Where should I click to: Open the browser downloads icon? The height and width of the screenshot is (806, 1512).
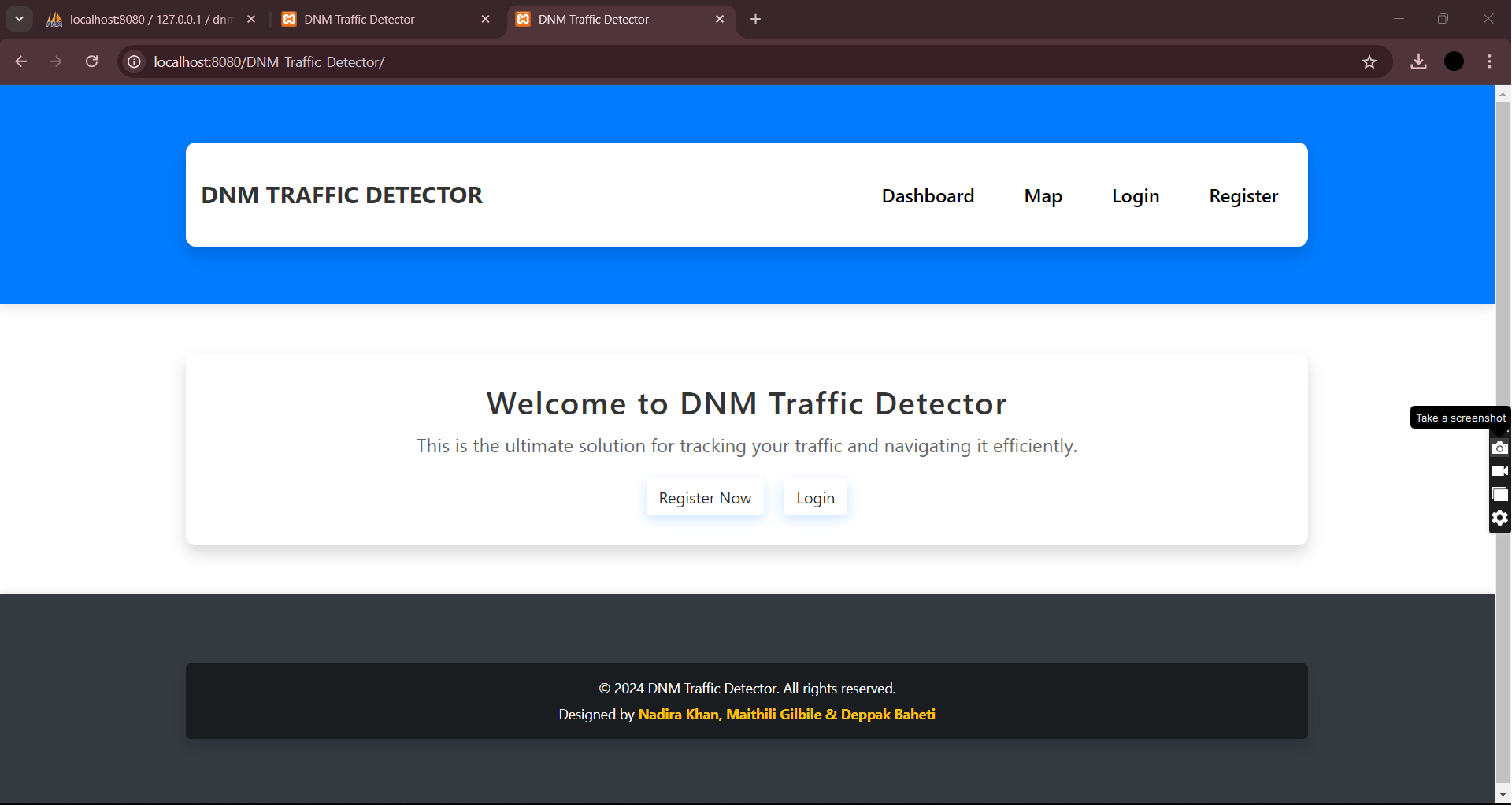coord(1418,61)
